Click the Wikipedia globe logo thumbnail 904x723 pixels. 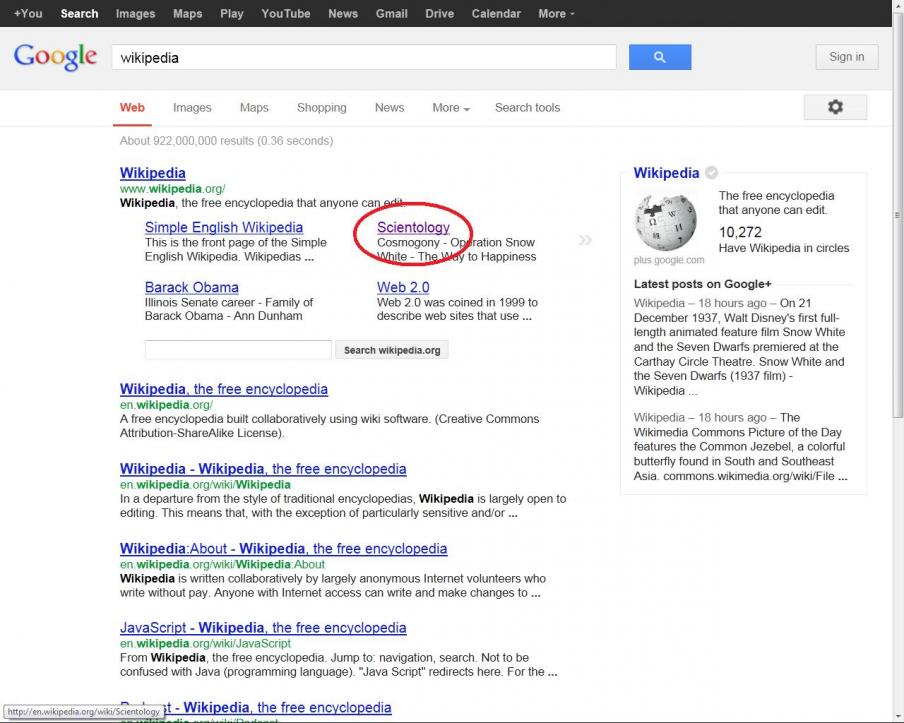point(665,223)
